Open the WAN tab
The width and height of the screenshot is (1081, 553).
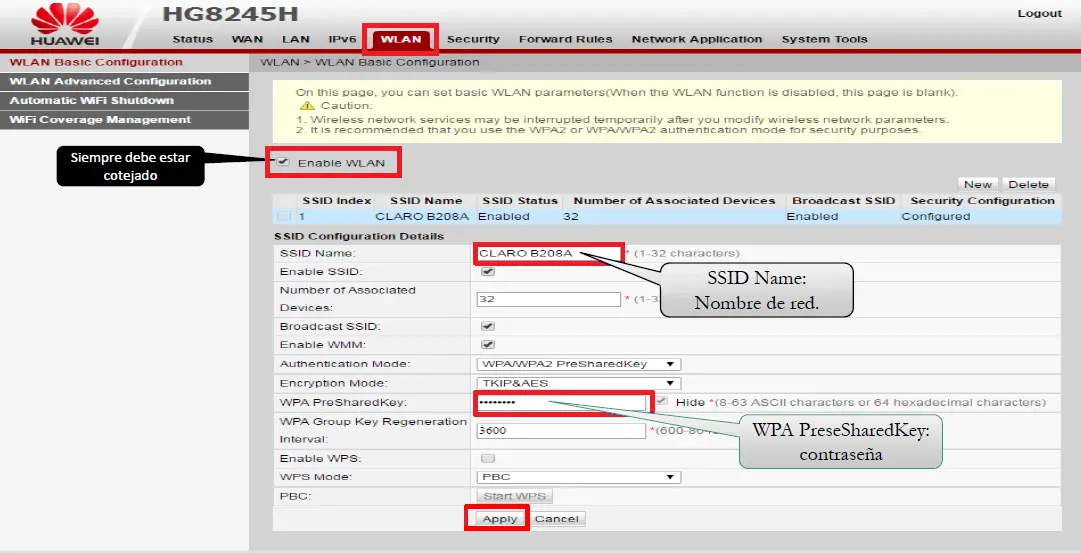pyautogui.click(x=247, y=39)
